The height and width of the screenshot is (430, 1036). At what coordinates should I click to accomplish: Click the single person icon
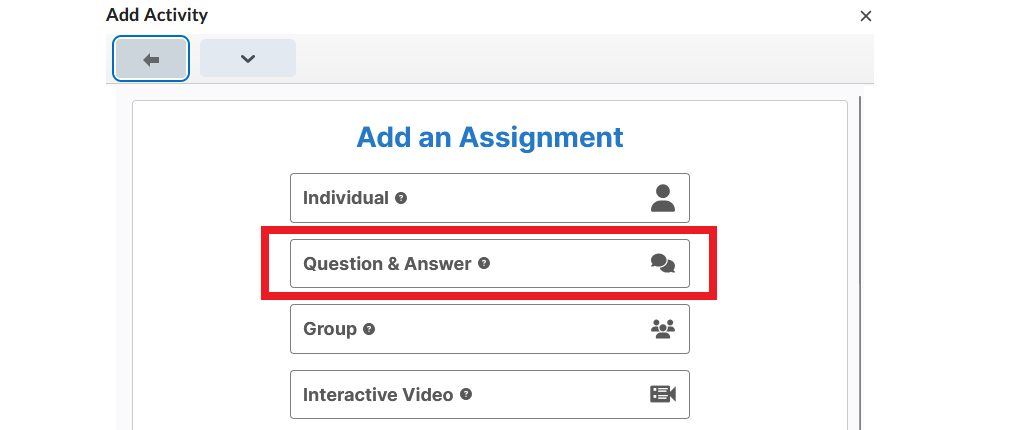coord(663,198)
